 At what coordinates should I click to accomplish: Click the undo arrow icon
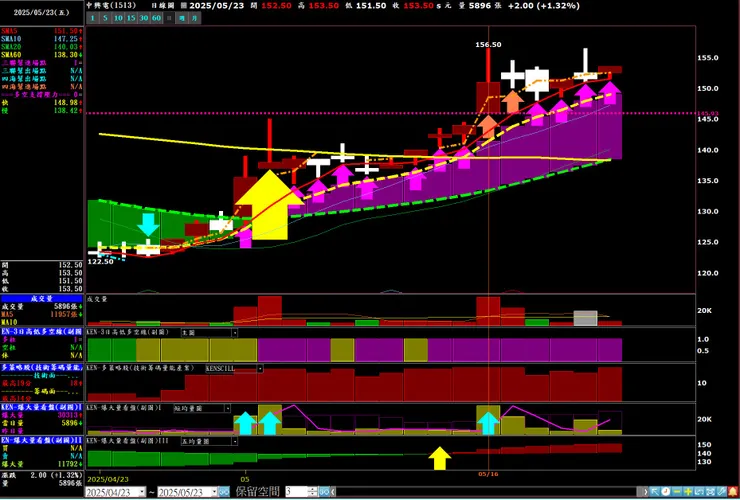[699, 492]
